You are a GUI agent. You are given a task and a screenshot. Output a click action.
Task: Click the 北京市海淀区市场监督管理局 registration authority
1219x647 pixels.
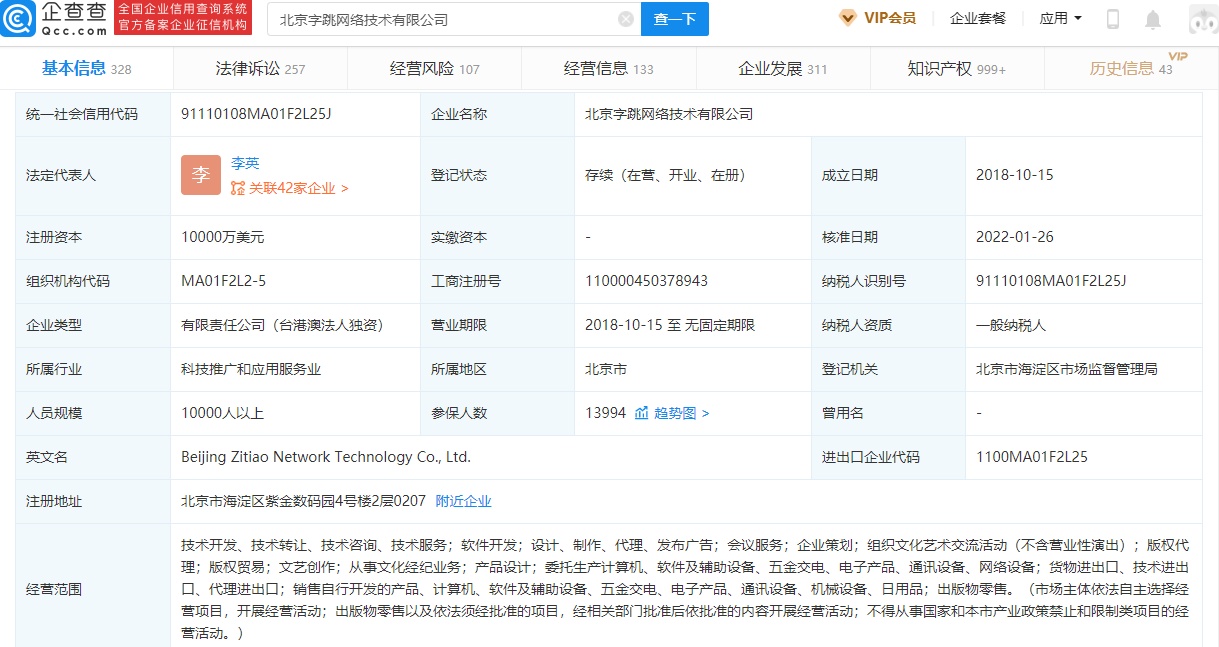coord(1066,369)
